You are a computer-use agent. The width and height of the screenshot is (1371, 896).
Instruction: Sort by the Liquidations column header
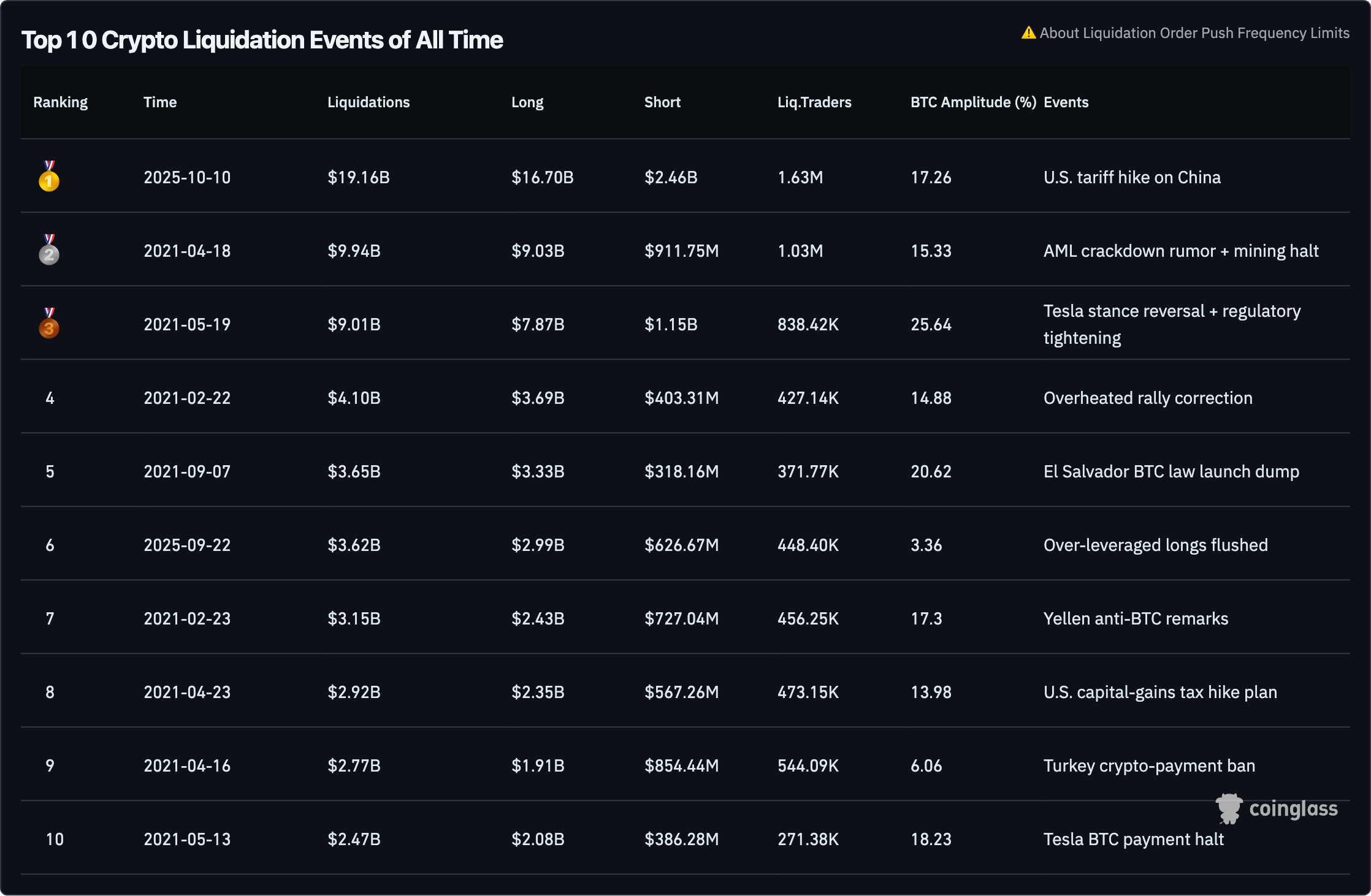pyautogui.click(x=369, y=102)
